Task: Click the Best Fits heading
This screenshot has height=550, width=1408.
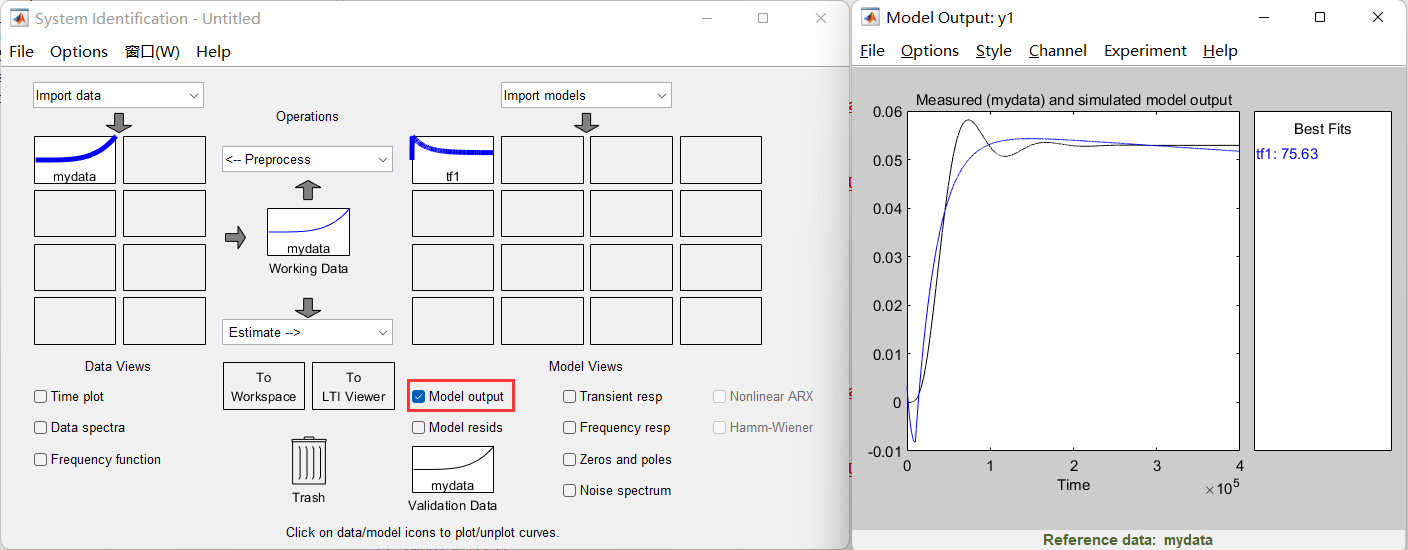Action: pyautogui.click(x=1323, y=128)
